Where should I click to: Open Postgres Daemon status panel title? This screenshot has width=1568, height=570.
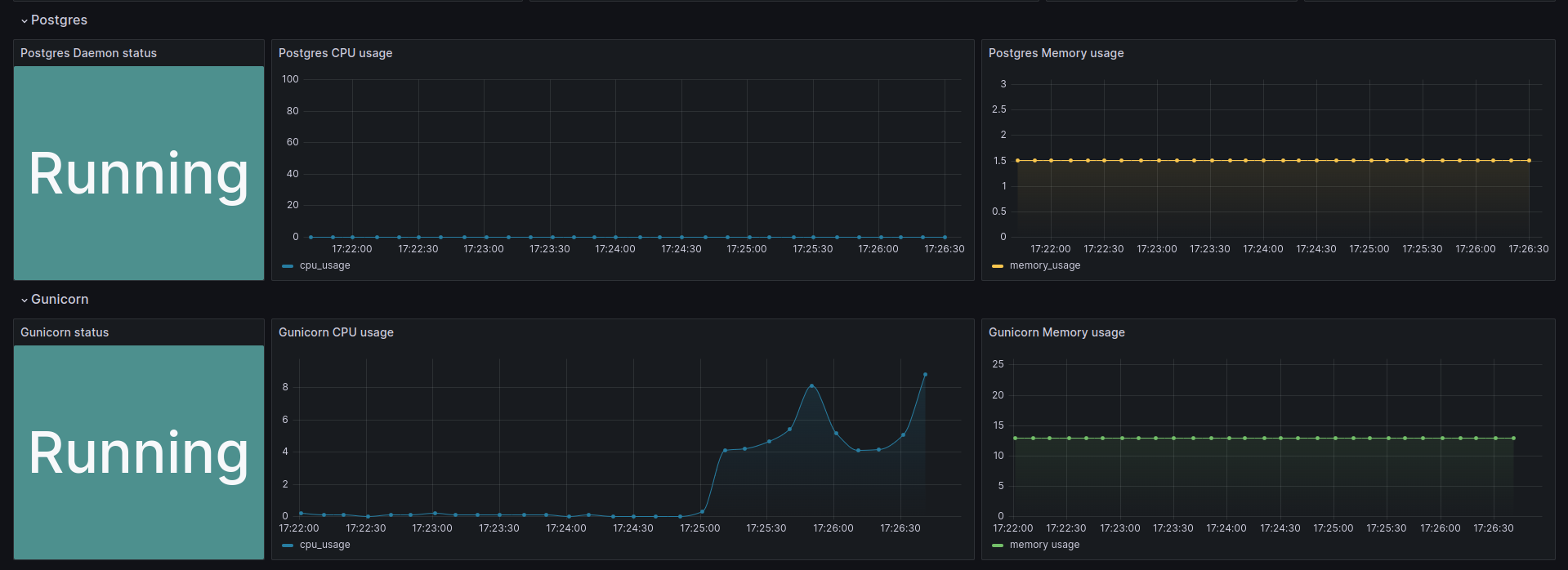88,53
